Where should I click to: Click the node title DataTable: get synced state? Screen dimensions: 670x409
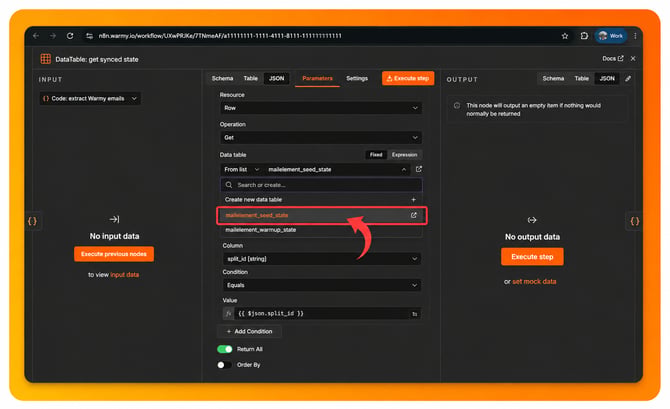click(97, 59)
